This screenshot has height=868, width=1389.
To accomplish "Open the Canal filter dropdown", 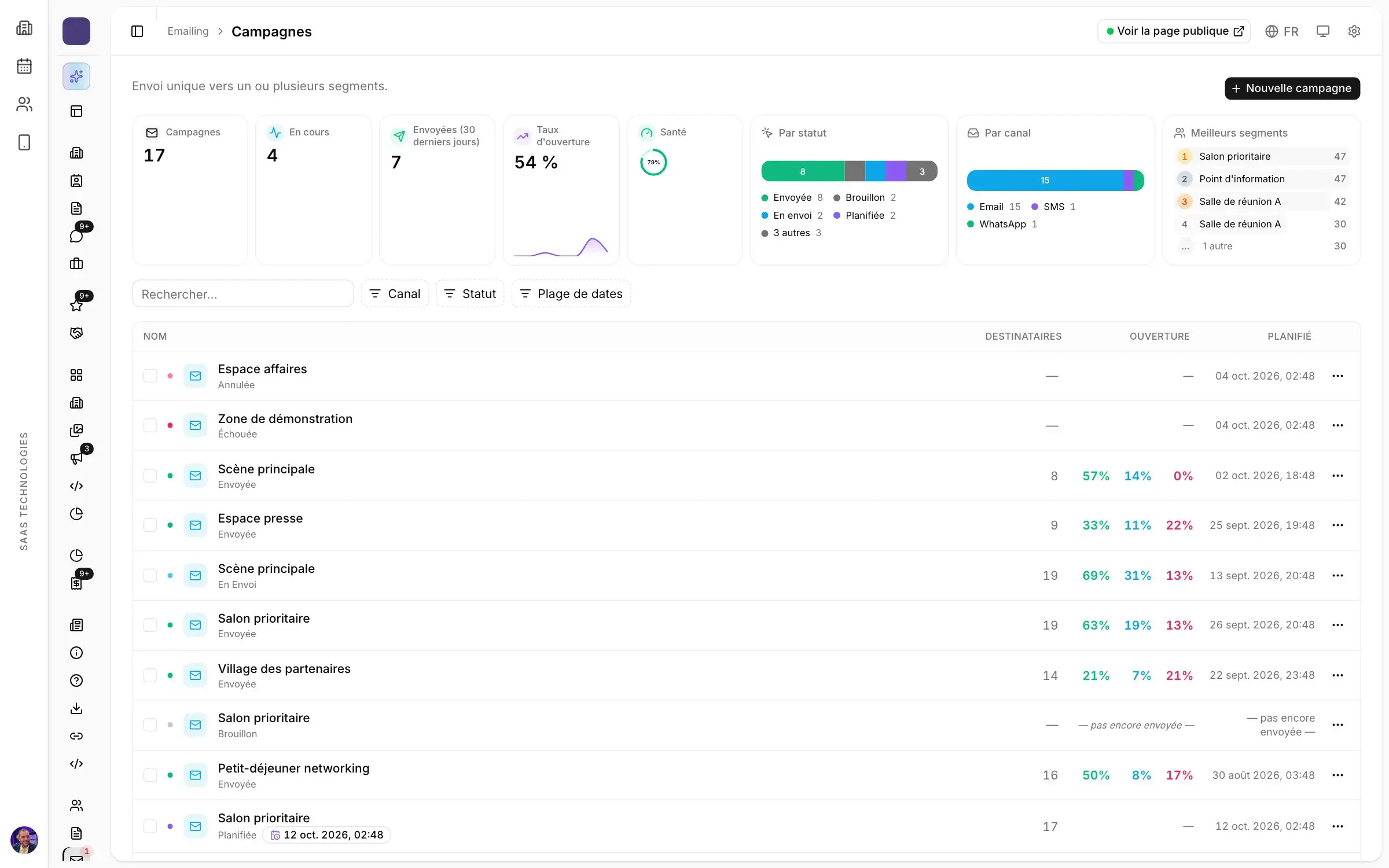I will click(x=395, y=294).
